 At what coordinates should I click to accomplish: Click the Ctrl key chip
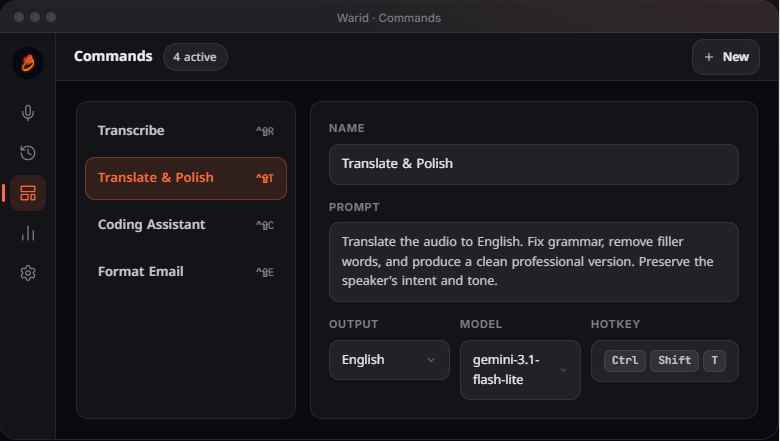click(625, 360)
